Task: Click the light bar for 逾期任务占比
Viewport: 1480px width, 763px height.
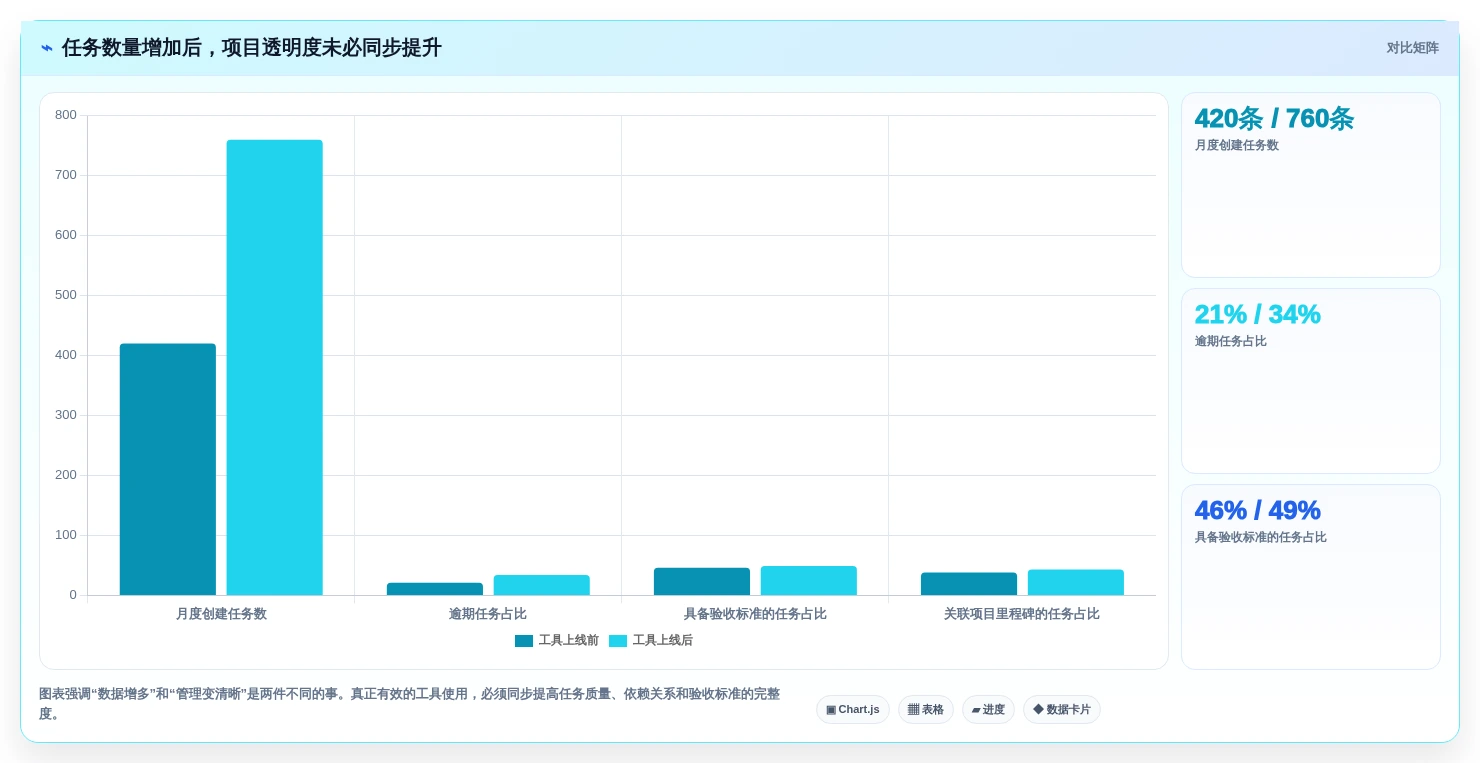Action: point(542,585)
